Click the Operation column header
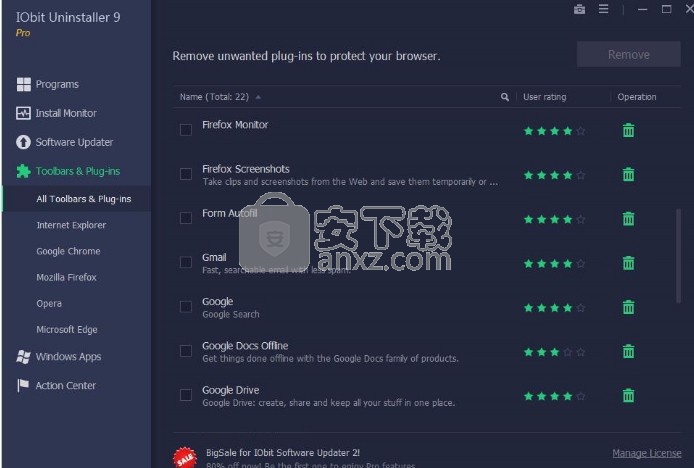Screen dimensions: 694x468 (637, 97)
